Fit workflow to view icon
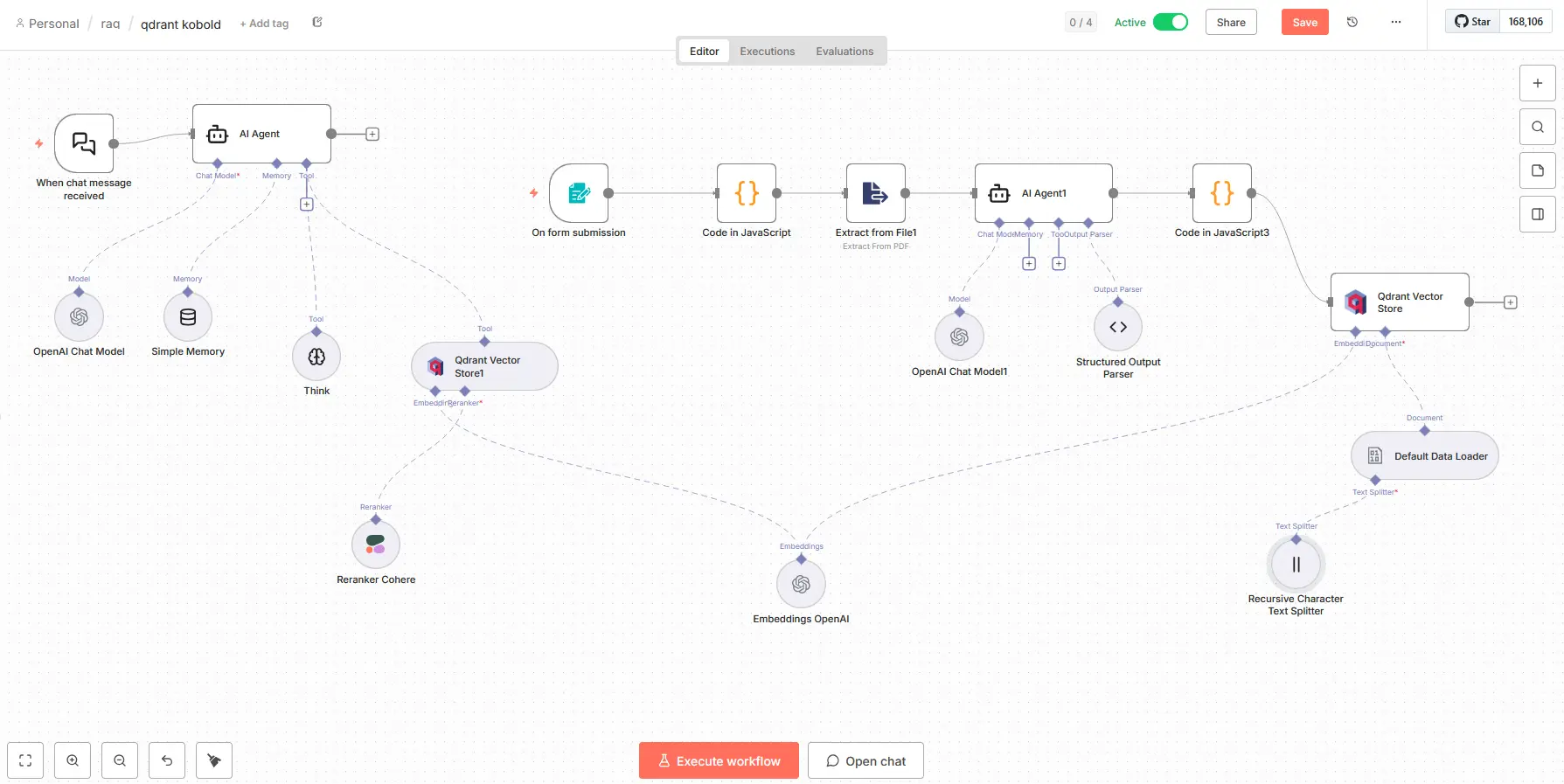This screenshot has width=1564, height=784. 25,760
